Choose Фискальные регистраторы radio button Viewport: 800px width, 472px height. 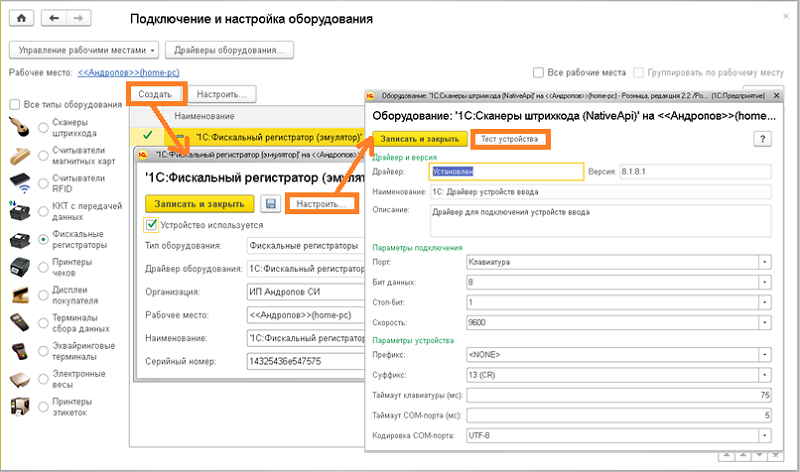coord(43,239)
